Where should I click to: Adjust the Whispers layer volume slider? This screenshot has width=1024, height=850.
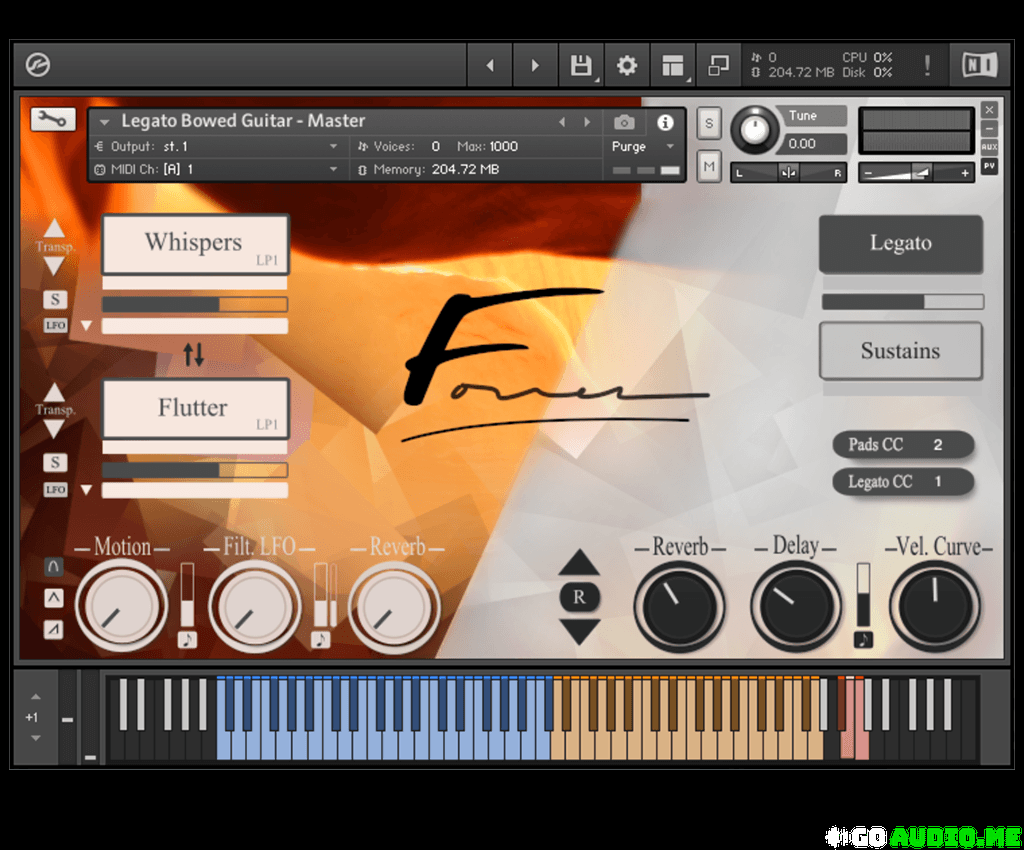(x=194, y=304)
